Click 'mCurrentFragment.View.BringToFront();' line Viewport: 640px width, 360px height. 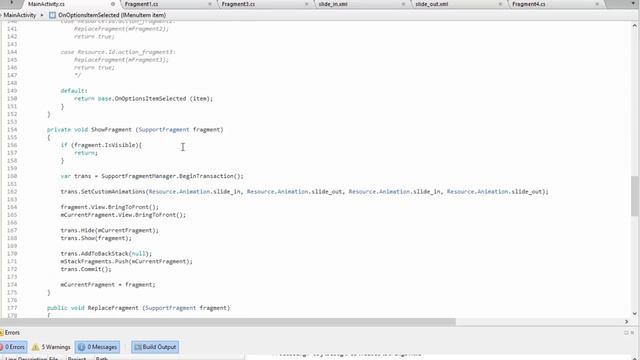(x=123, y=215)
